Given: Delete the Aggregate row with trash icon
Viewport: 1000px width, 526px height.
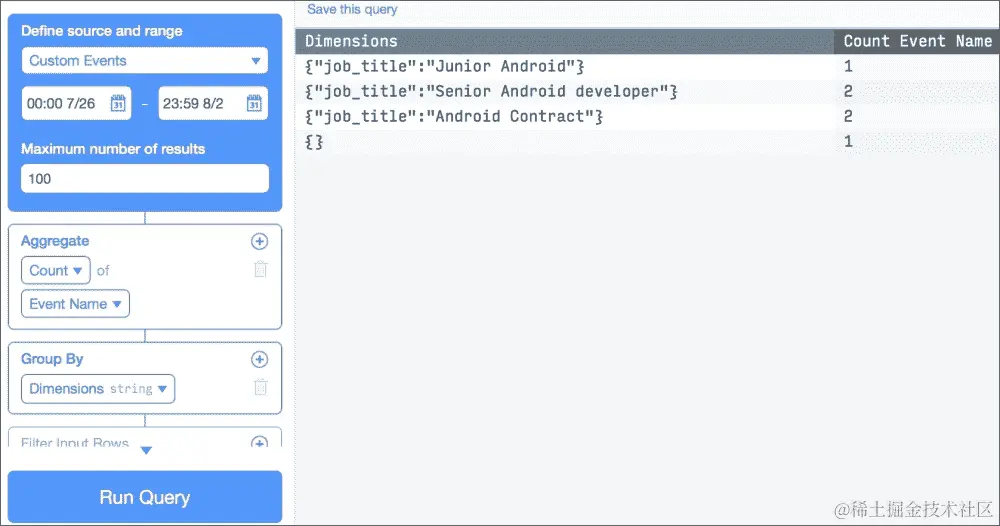Looking at the screenshot, I should point(260,270).
